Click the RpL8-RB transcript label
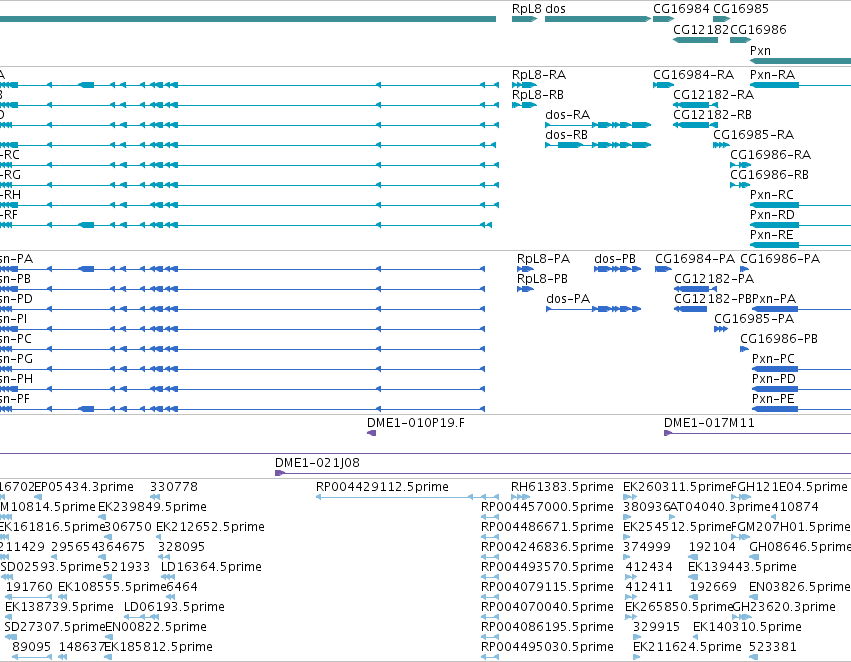Image resolution: width=851 pixels, height=662 pixels. pos(538,95)
